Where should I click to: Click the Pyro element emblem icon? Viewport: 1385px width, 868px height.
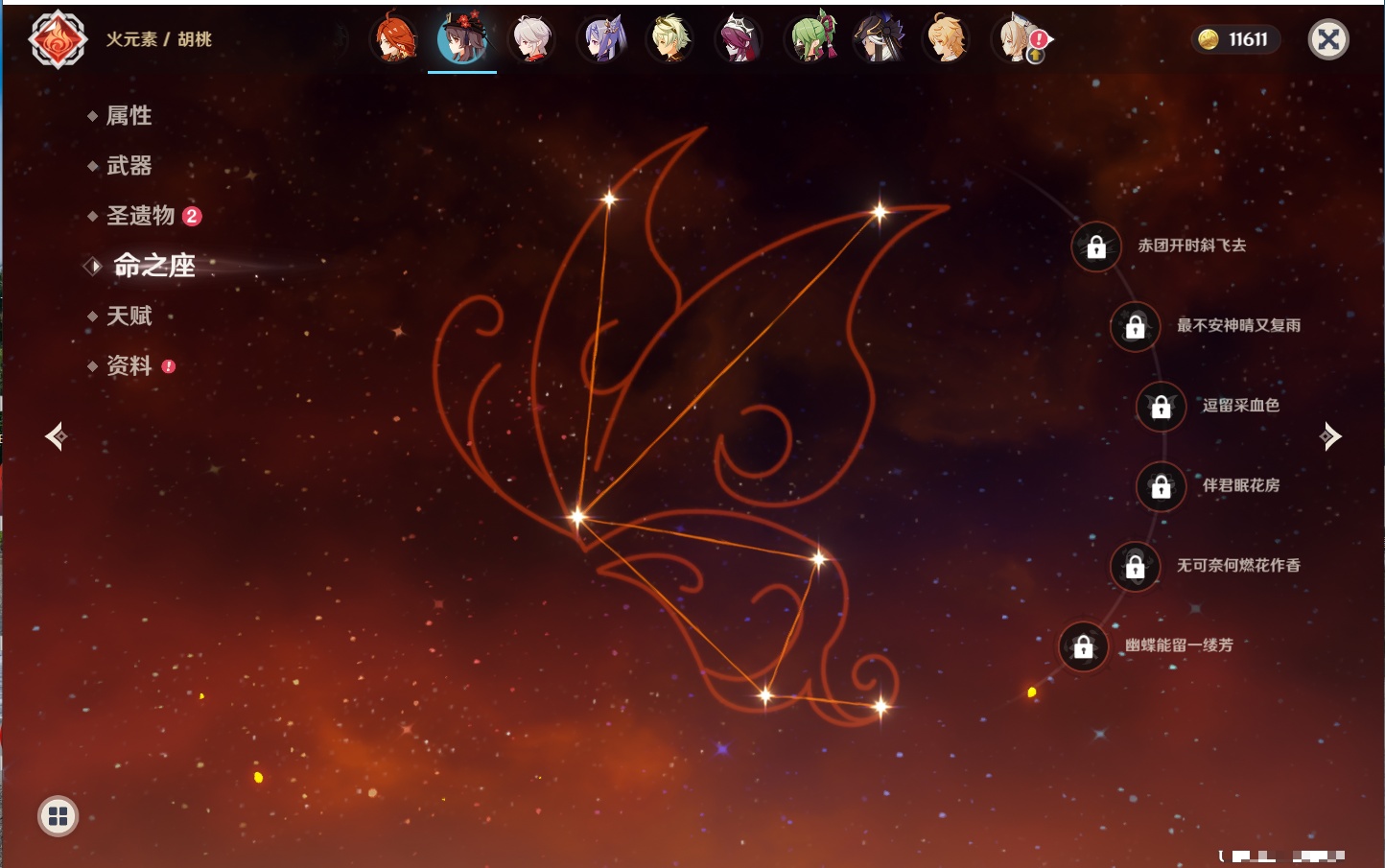58,39
